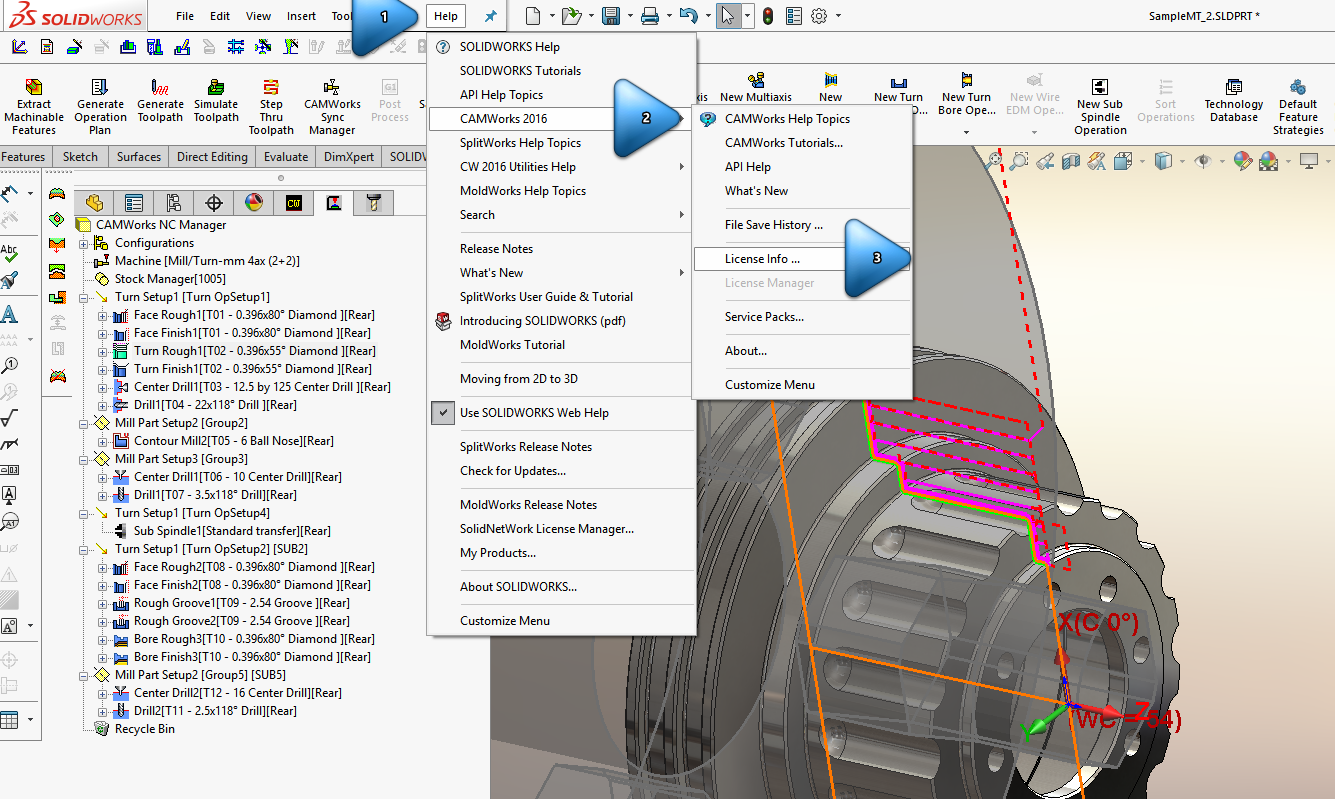Screen dimensions: 1335x799
Task: Expand CW 2016 Utilities Help submenu
Action: pos(682,167)
